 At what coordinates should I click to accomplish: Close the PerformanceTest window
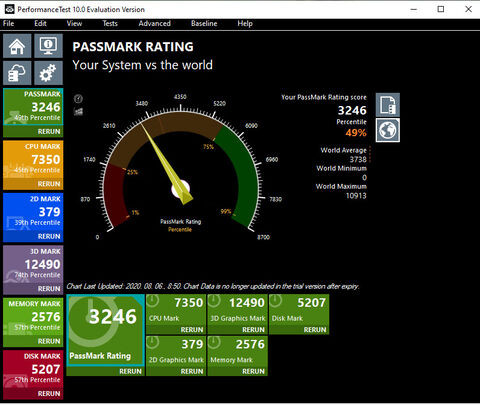[468, 9]
